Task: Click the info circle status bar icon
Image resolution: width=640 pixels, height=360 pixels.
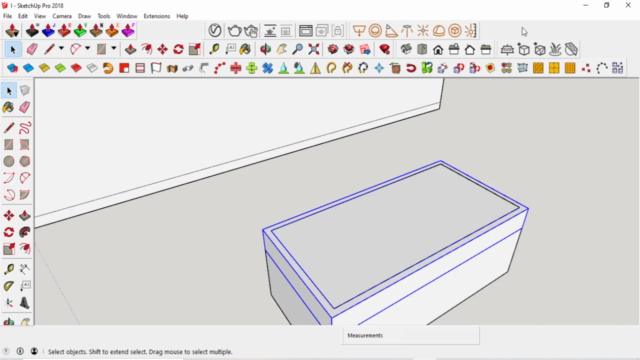Action: tap(20, 351)
